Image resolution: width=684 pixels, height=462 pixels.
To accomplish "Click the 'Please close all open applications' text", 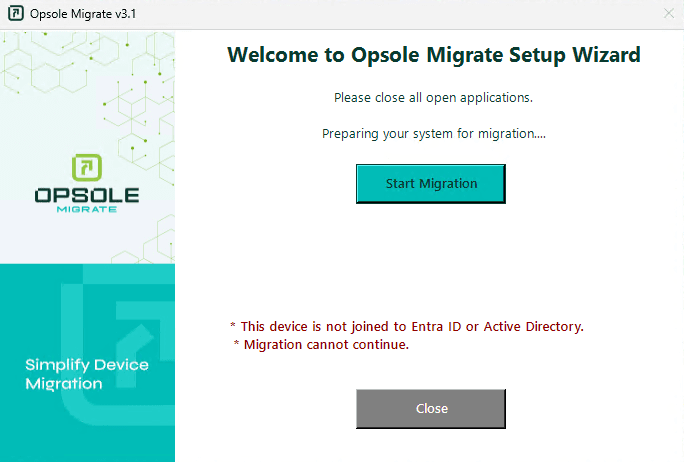I will click(x=433, y=98).
